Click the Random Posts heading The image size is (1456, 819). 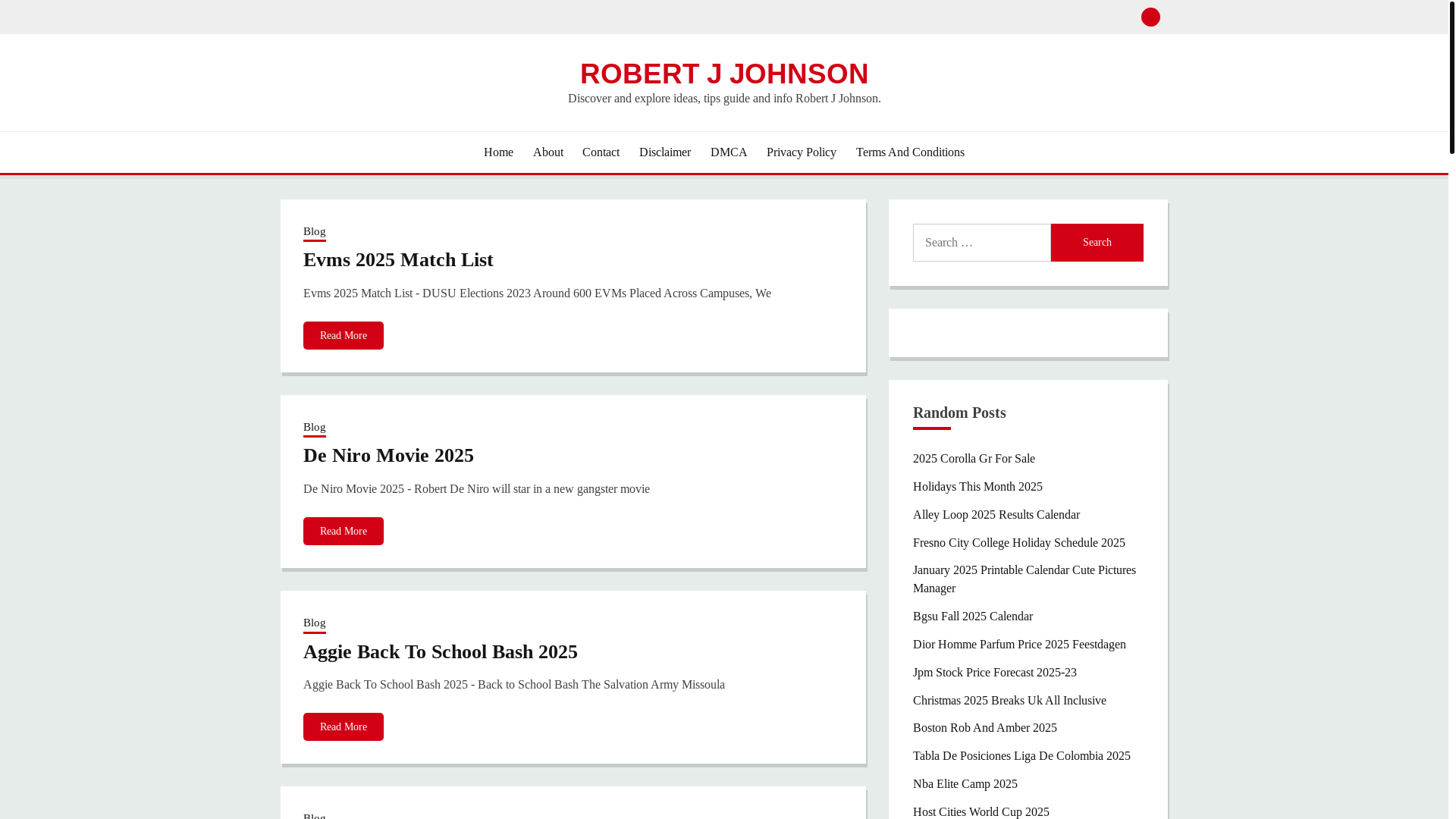(x=959, y=413)
